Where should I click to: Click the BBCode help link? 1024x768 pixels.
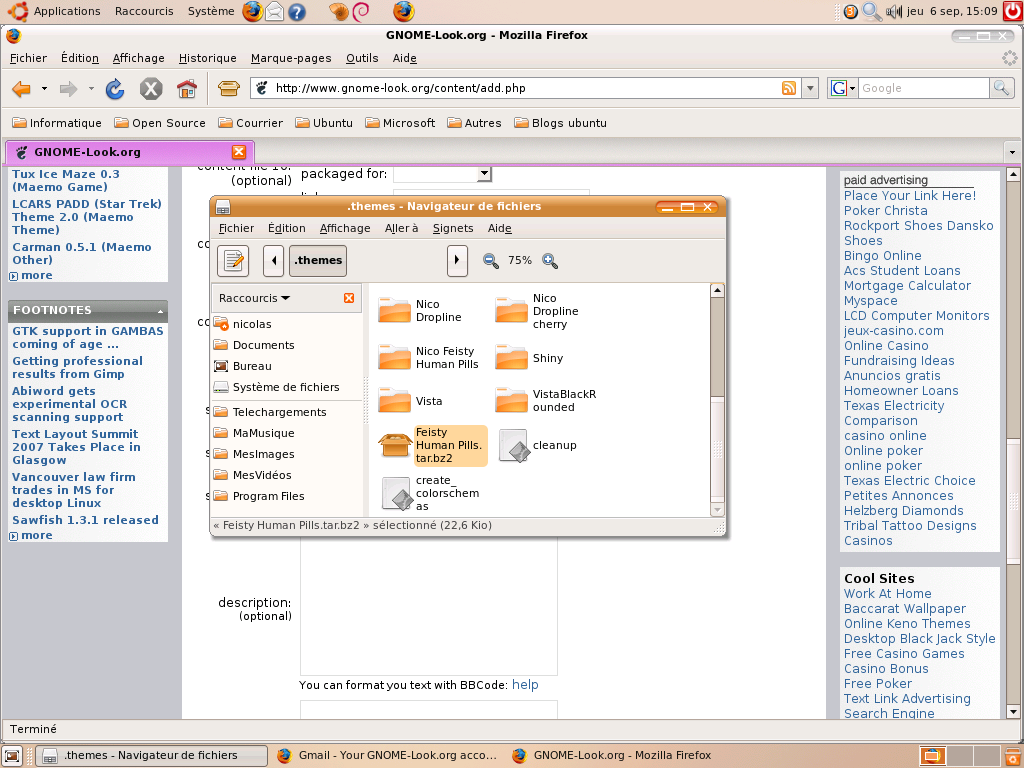(x=525, y=684)
